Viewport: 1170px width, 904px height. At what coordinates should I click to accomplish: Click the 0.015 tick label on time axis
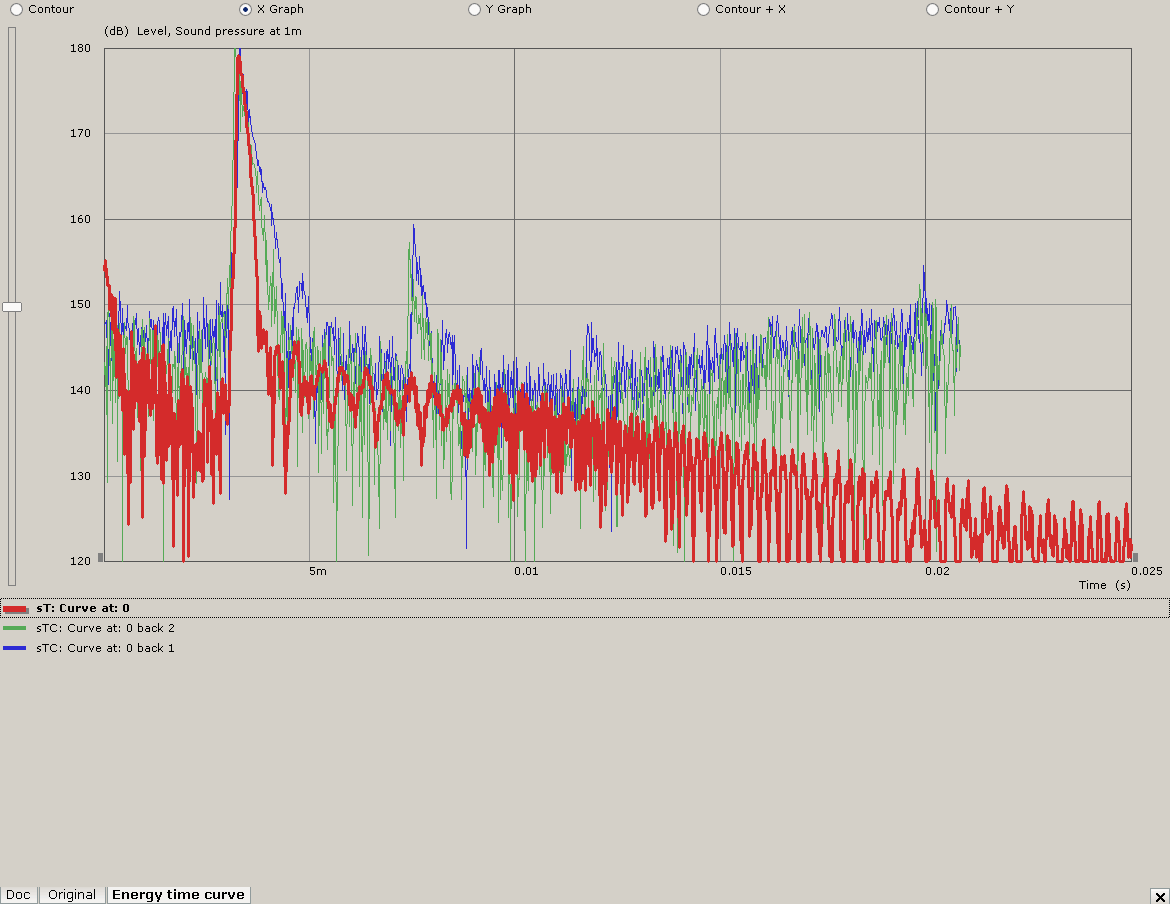coord(736,571)
